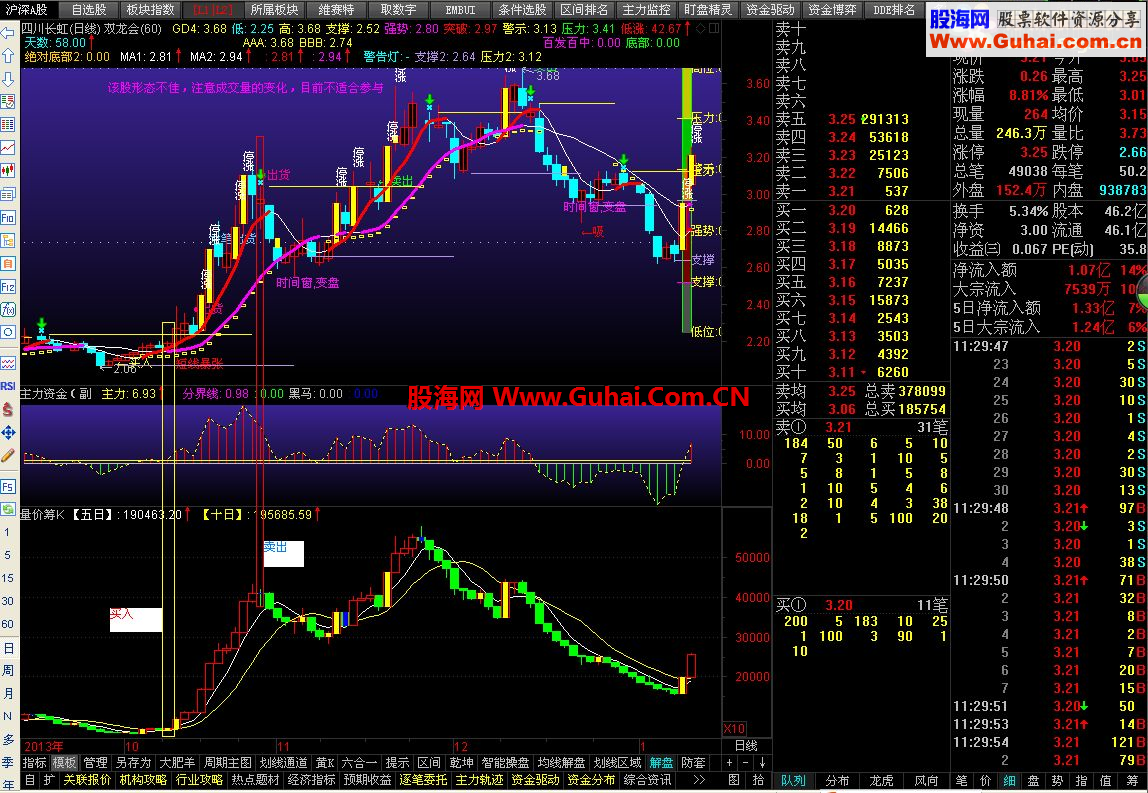Click the 买入 white label box

coord(135,619)
